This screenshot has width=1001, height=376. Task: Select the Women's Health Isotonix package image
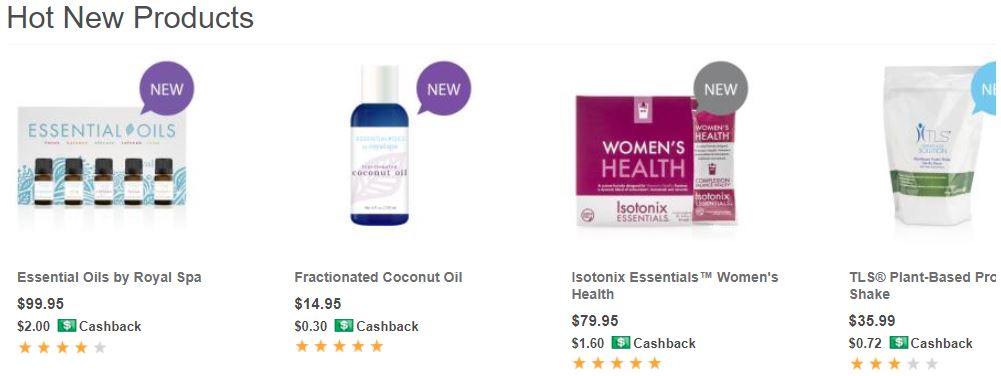pos(657,160)
